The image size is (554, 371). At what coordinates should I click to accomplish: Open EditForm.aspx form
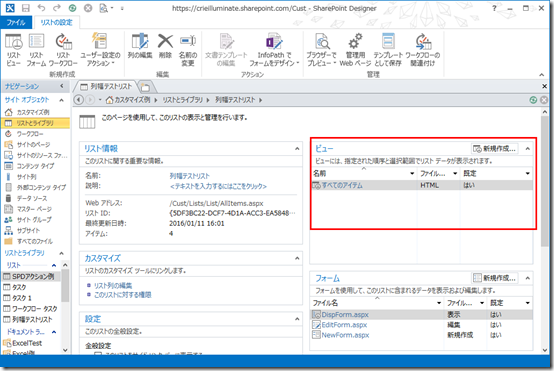click(344, 325)
